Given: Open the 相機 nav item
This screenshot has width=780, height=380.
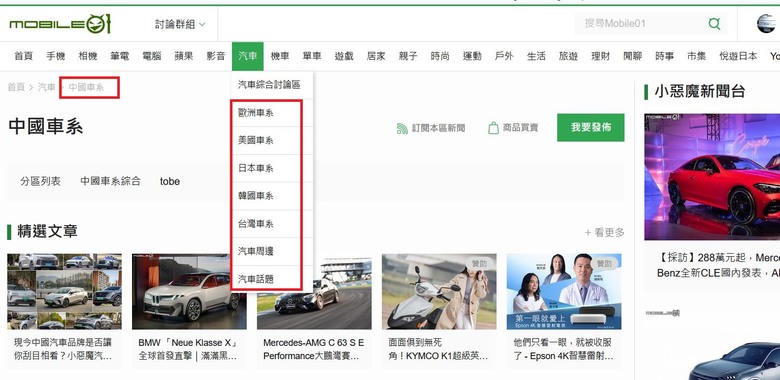Looking at the screenshot, I should 88,56.
